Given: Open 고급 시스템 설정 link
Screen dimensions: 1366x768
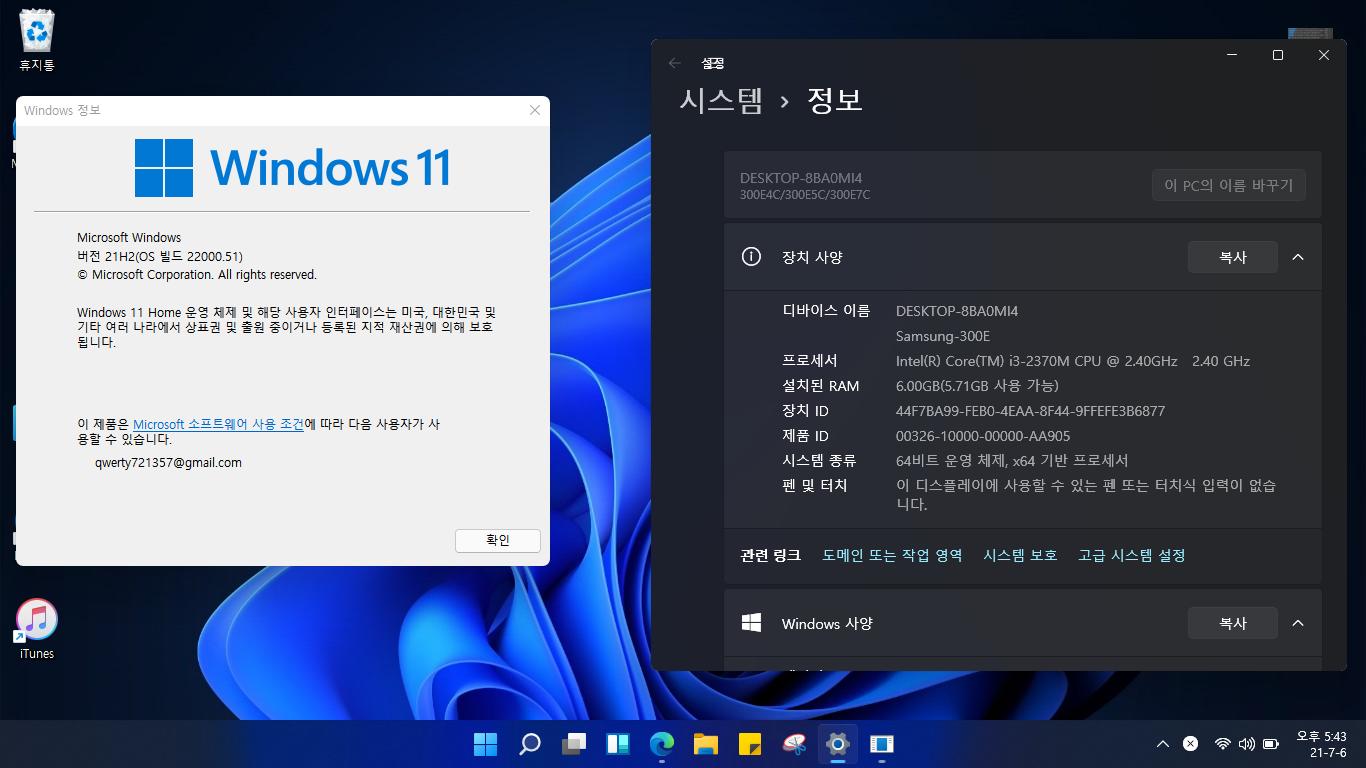Looking at the screenshot, I should pos(1132,555).
